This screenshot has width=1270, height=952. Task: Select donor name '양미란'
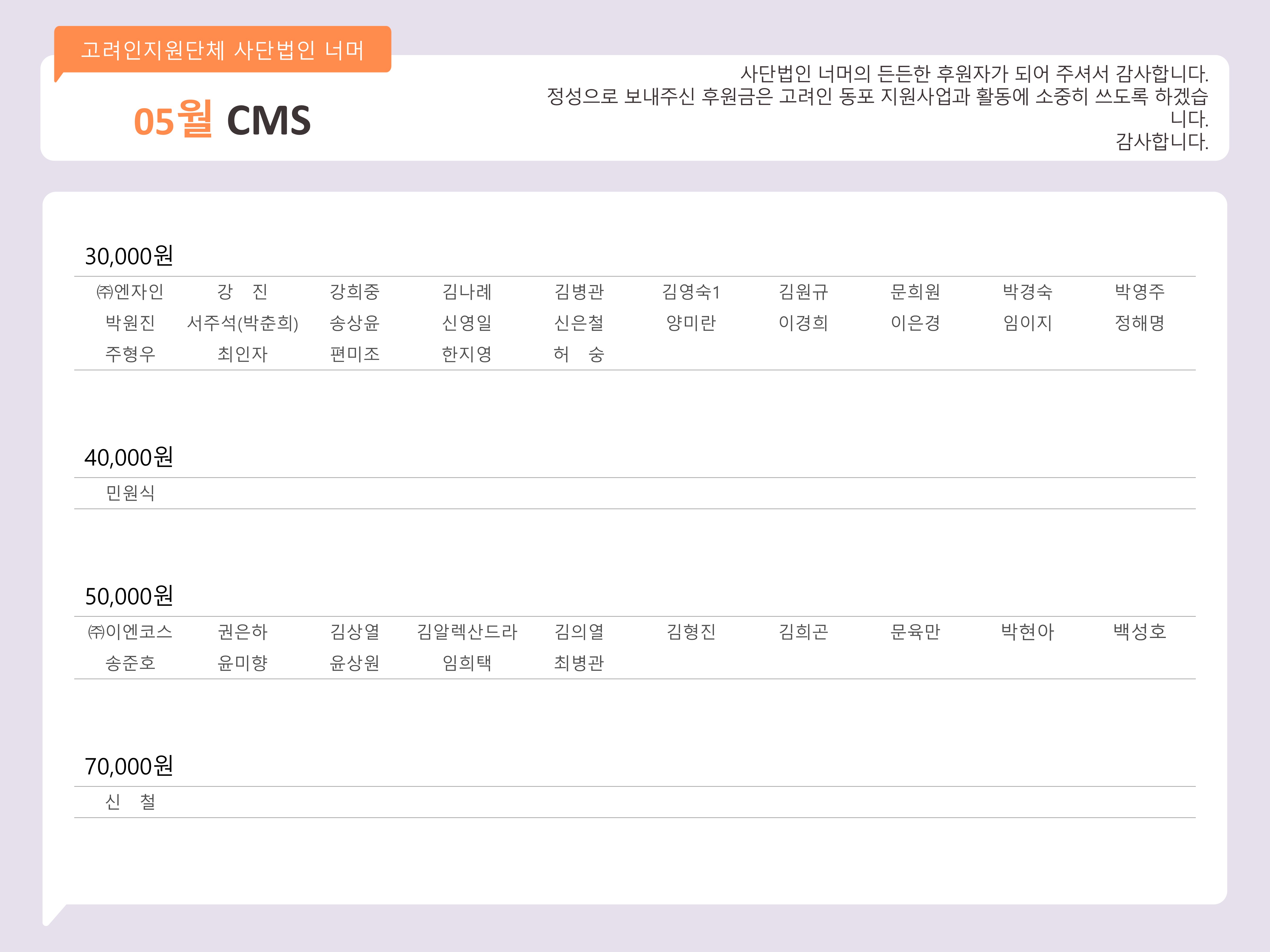[691, 323]
